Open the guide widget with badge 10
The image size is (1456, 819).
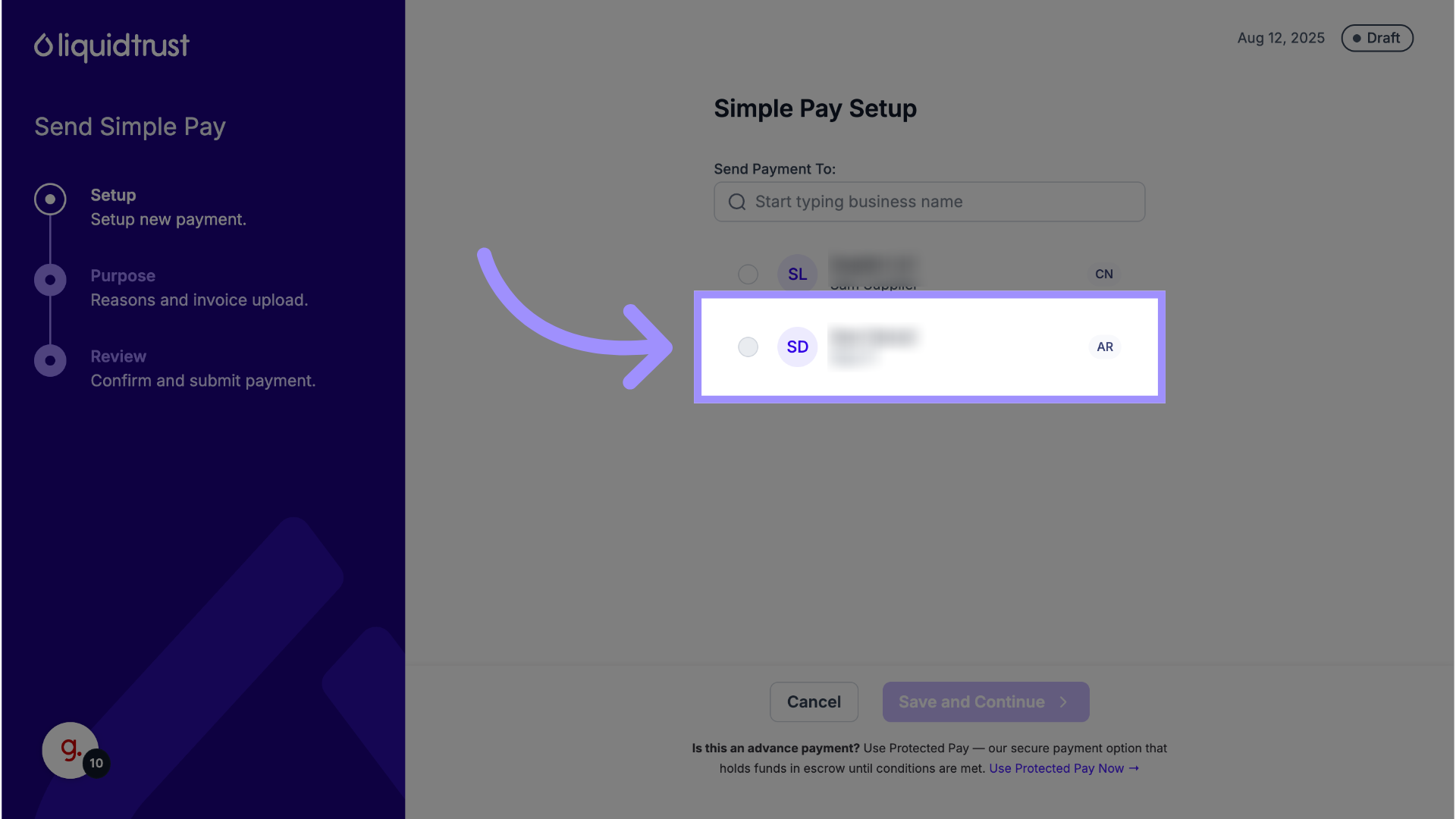point(71,750)
